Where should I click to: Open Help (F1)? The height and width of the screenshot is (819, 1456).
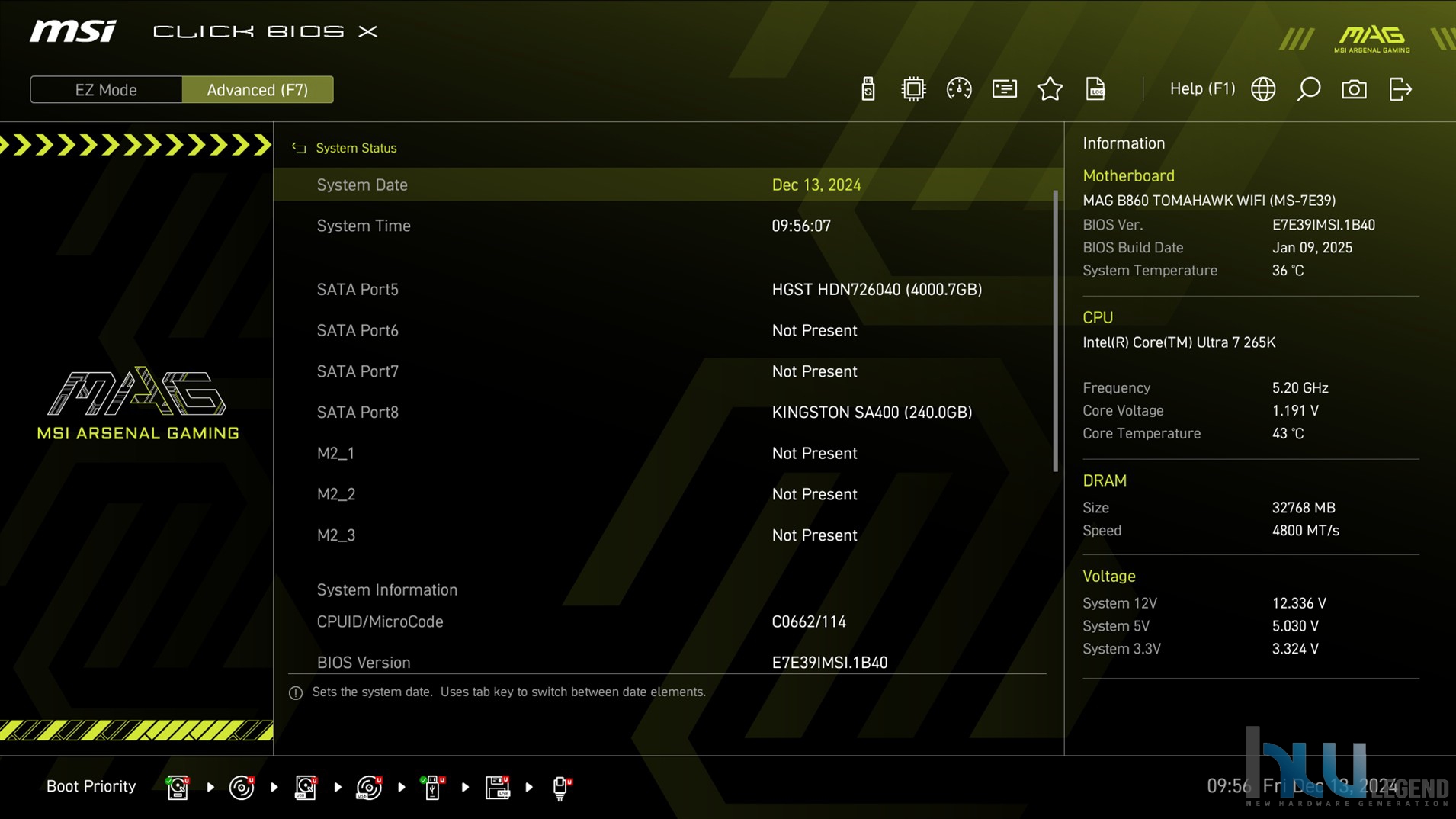1202,89
